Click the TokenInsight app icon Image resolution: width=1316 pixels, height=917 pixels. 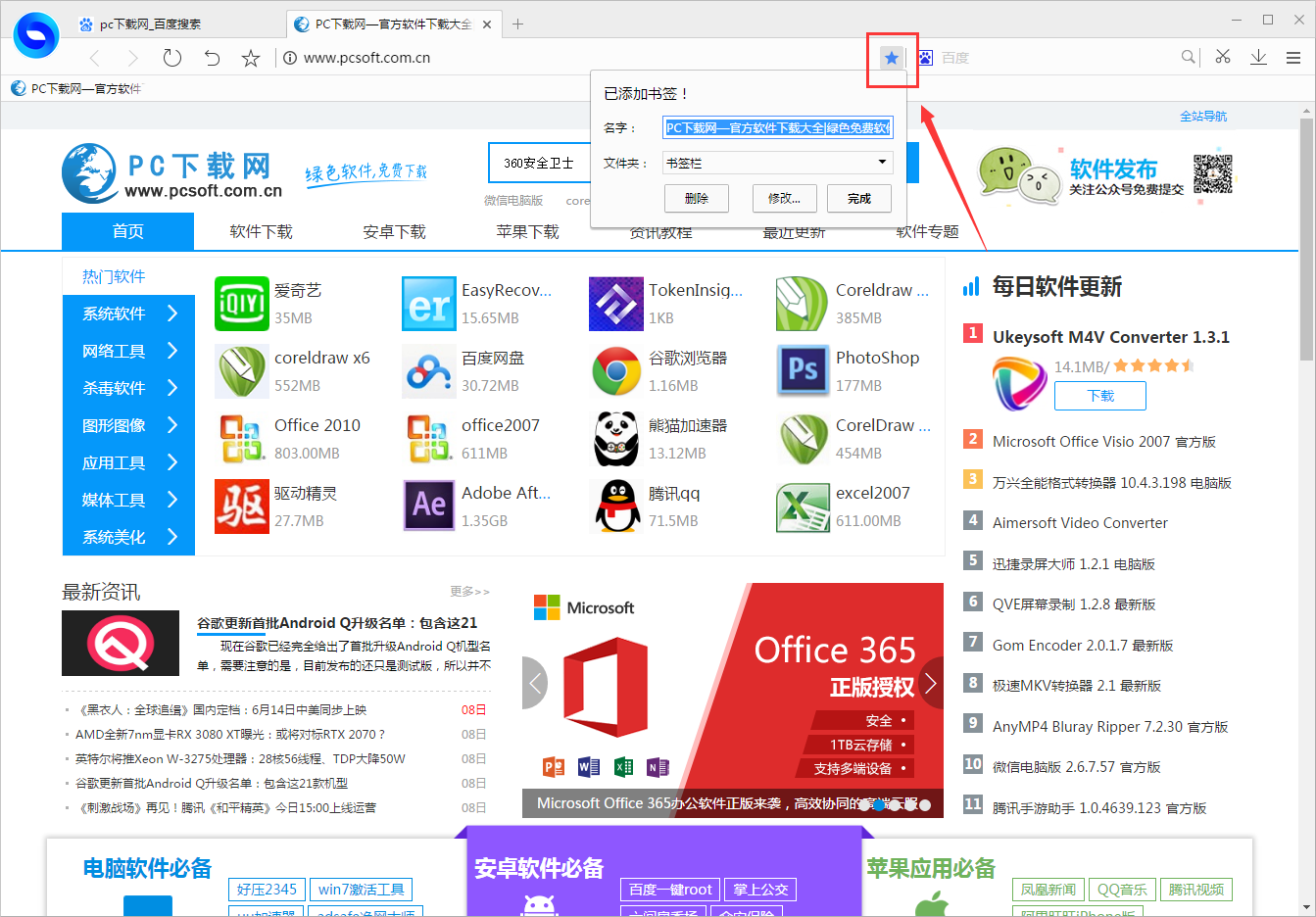tap(615, 304)
